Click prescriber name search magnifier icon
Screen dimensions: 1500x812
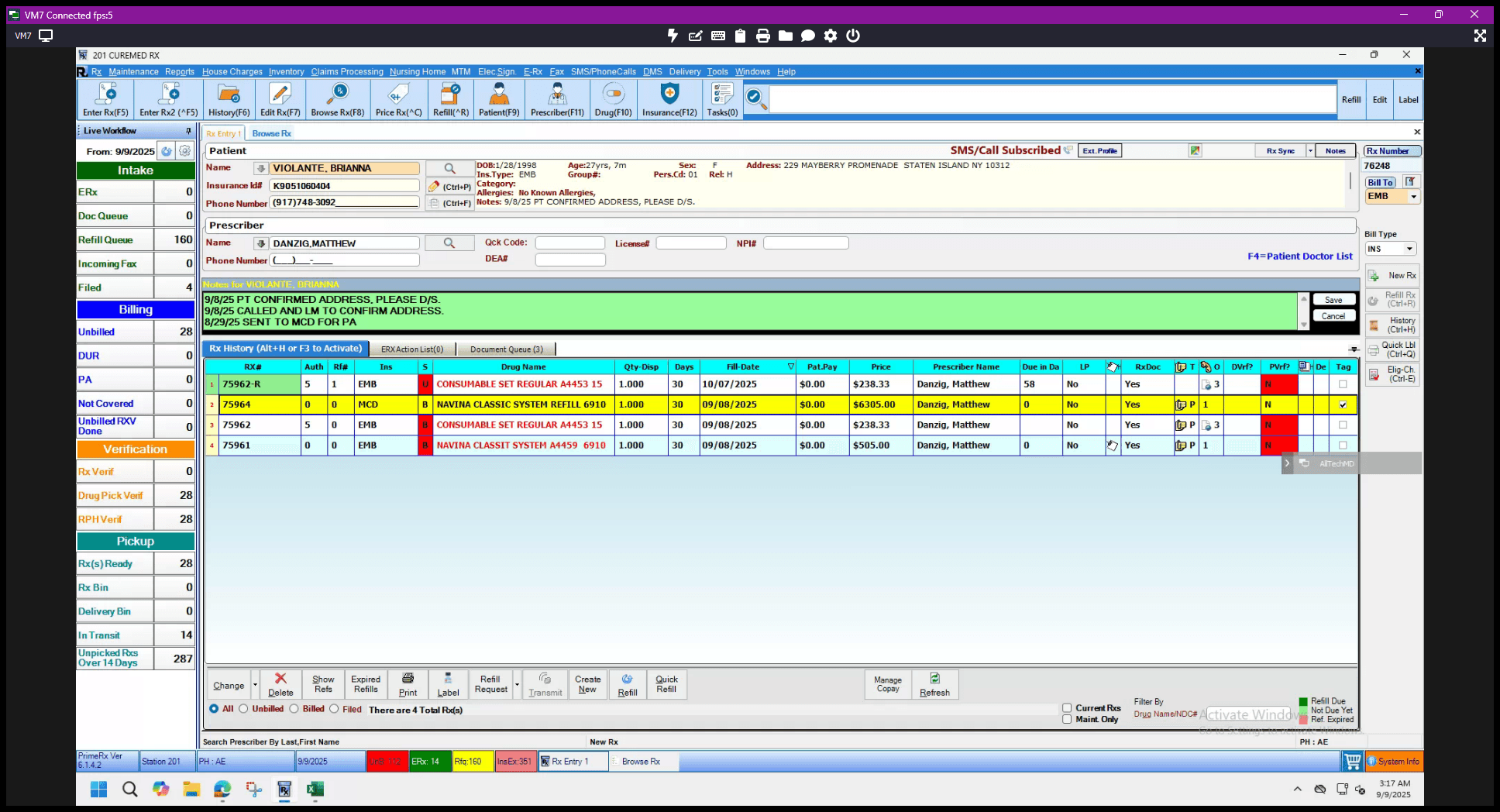click(449, 243)
